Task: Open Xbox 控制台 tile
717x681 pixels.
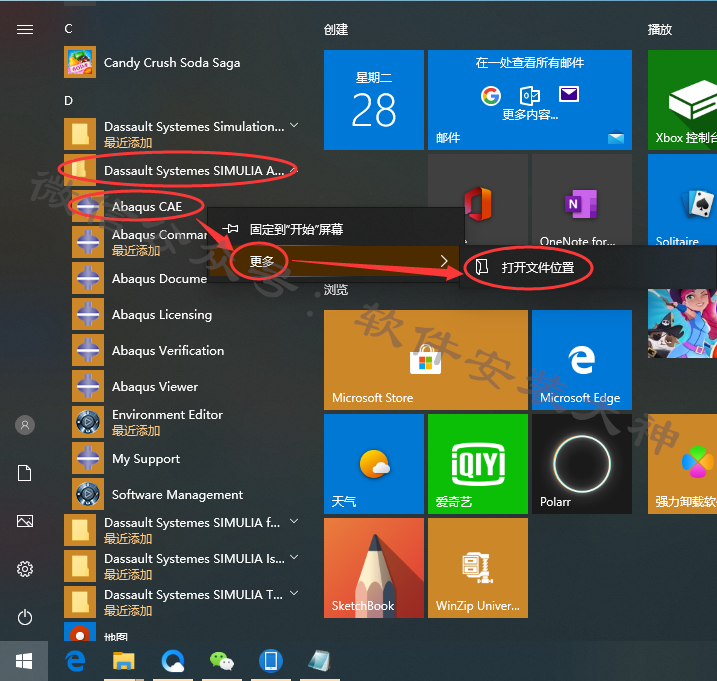Action: point(682,100)
